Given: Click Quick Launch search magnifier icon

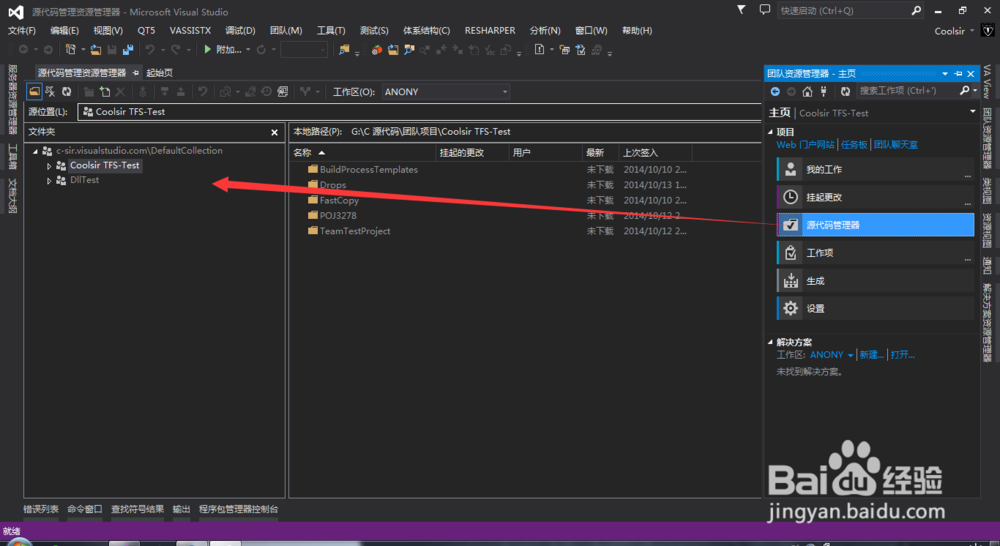Looking at the screenshot, I should (x=916, y=10).
